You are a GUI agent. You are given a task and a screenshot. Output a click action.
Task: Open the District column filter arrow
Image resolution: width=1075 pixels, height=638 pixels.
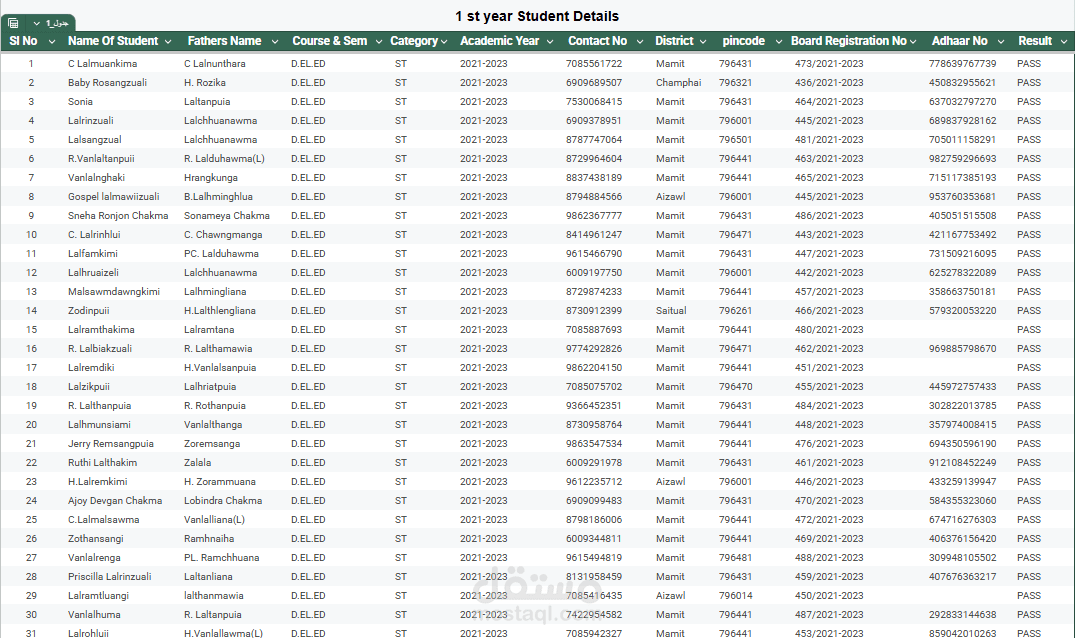[x=703, y=42]
